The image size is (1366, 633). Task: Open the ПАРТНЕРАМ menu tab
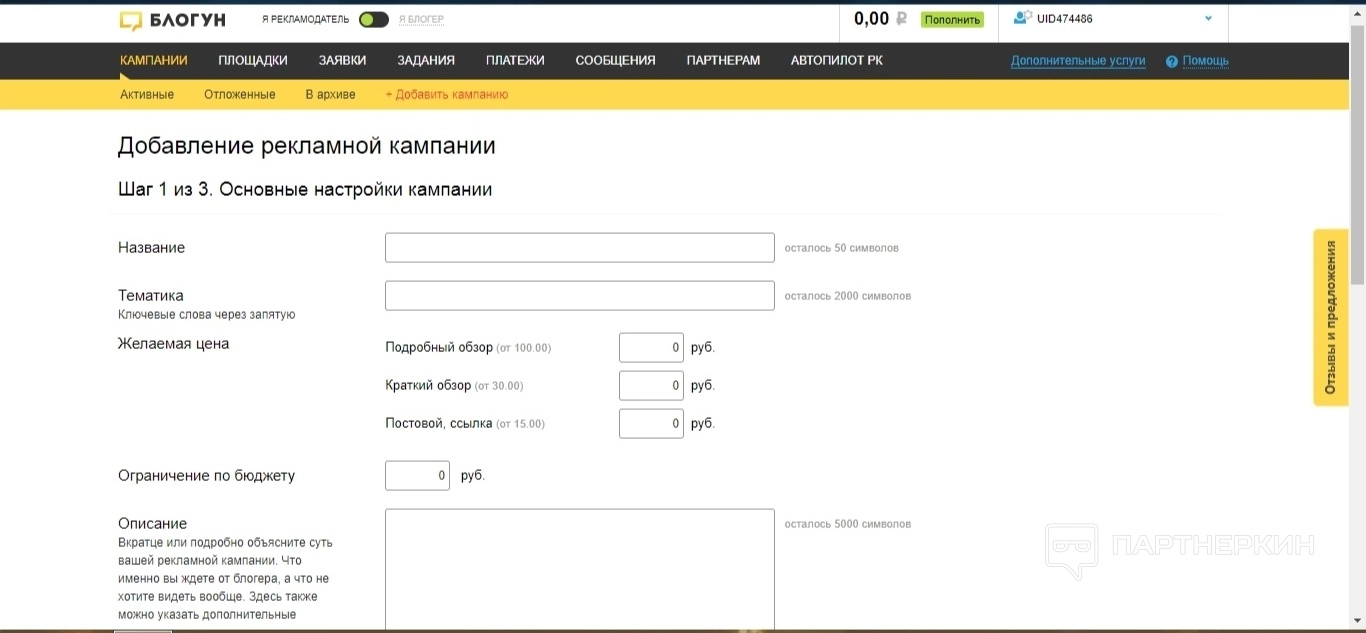pyautogui.click(x=723, y=60)
